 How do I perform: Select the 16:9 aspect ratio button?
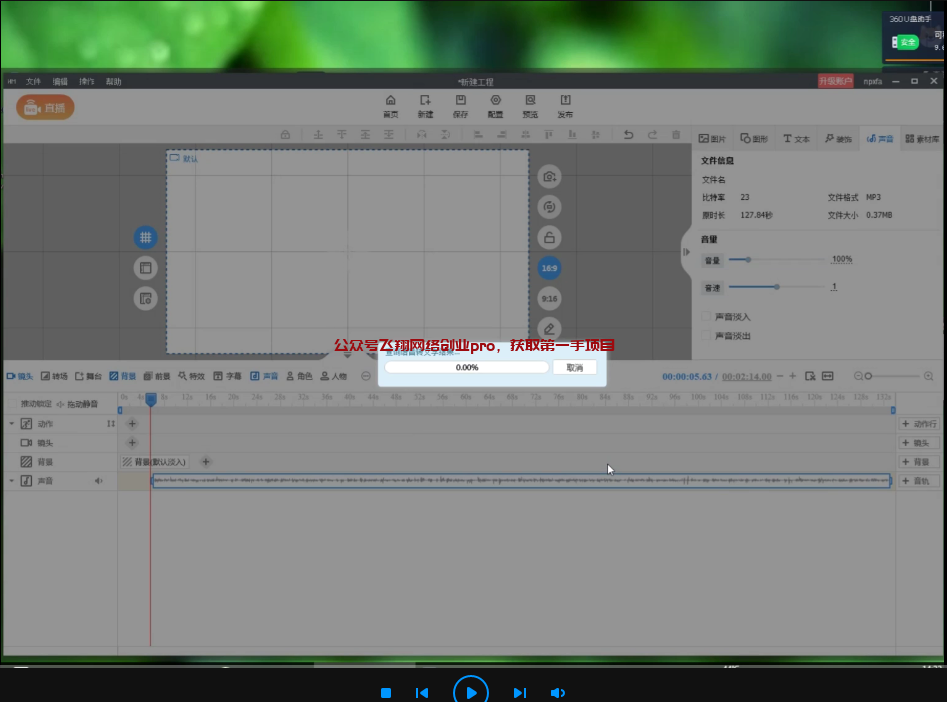click(x=549, y=268)
